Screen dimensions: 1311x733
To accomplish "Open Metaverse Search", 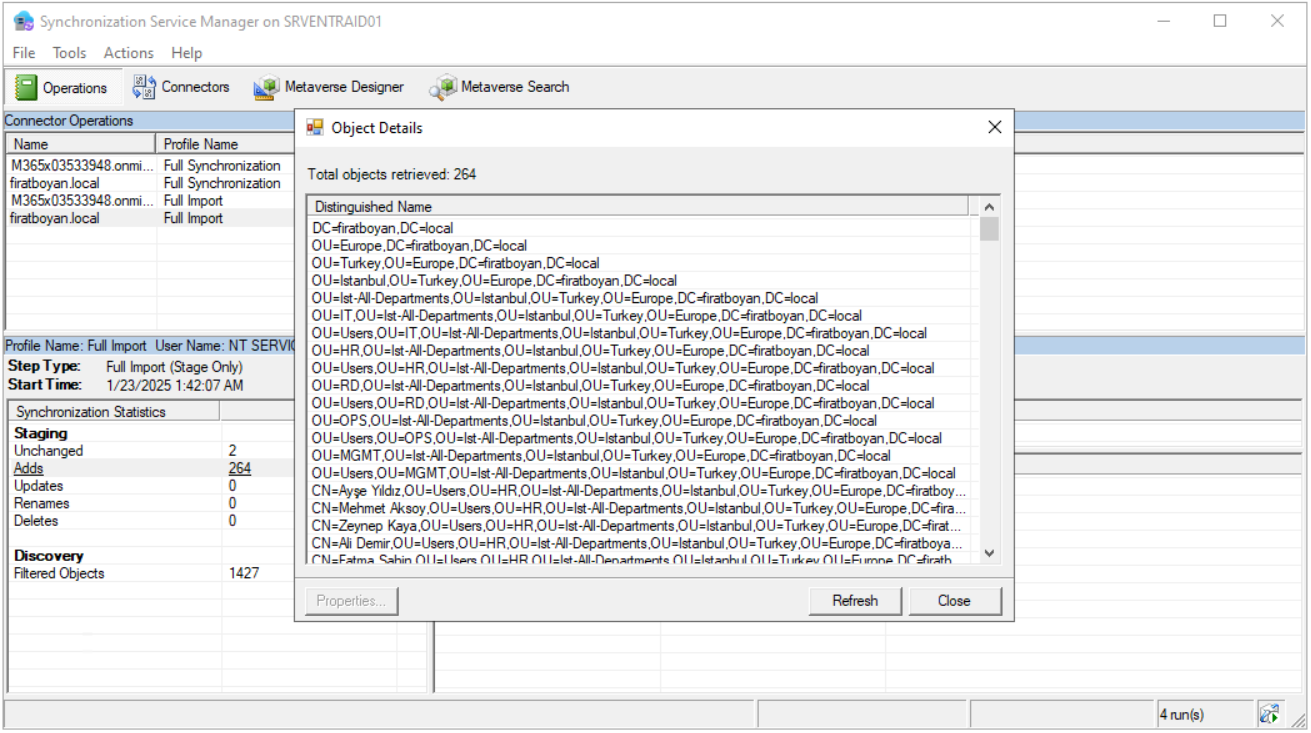I will [x=499, y=87].
